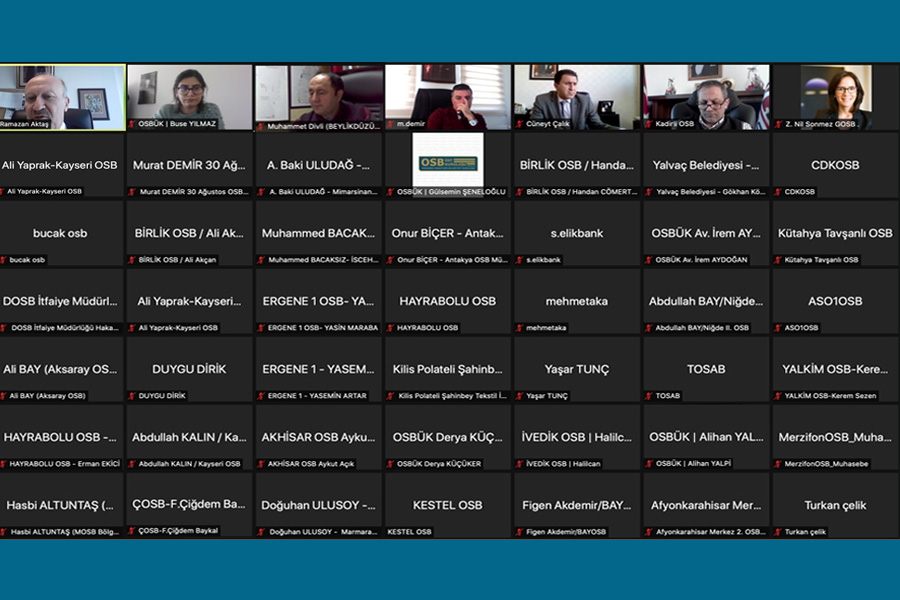Image resolution: width=900 pixels, height=600 pixels.
Task: Click muted mic icon beside mehmetaka label
Action: point(520,328)
